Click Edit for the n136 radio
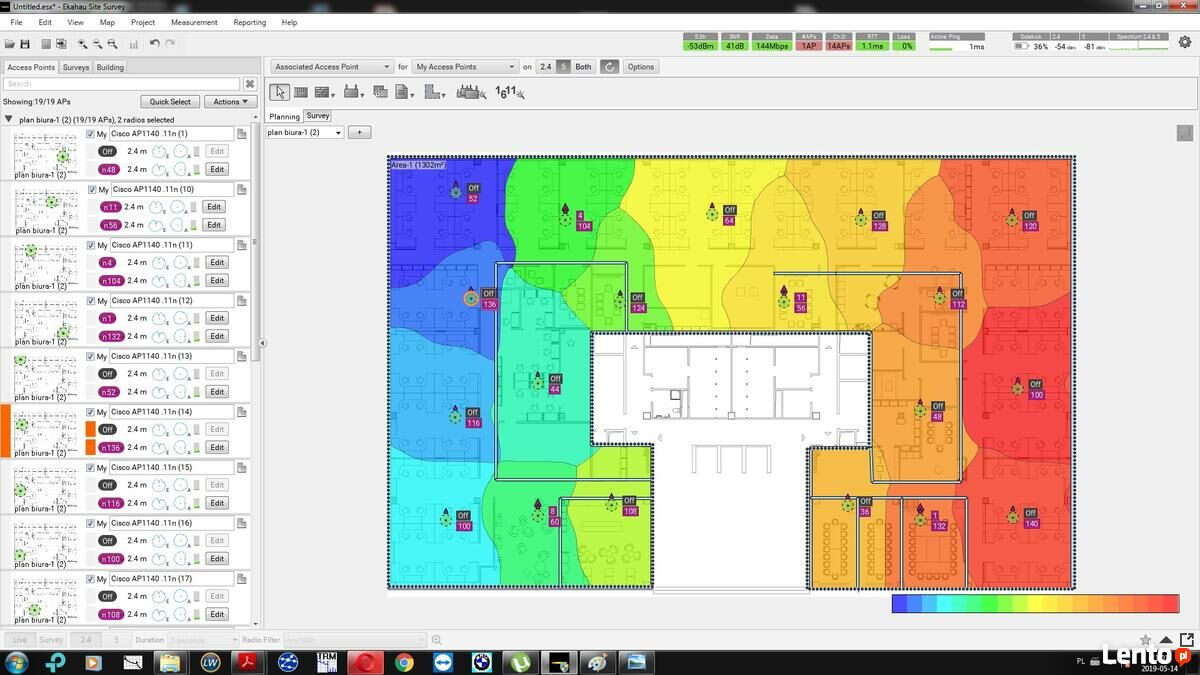1200x675 pixels. [217, 448]
